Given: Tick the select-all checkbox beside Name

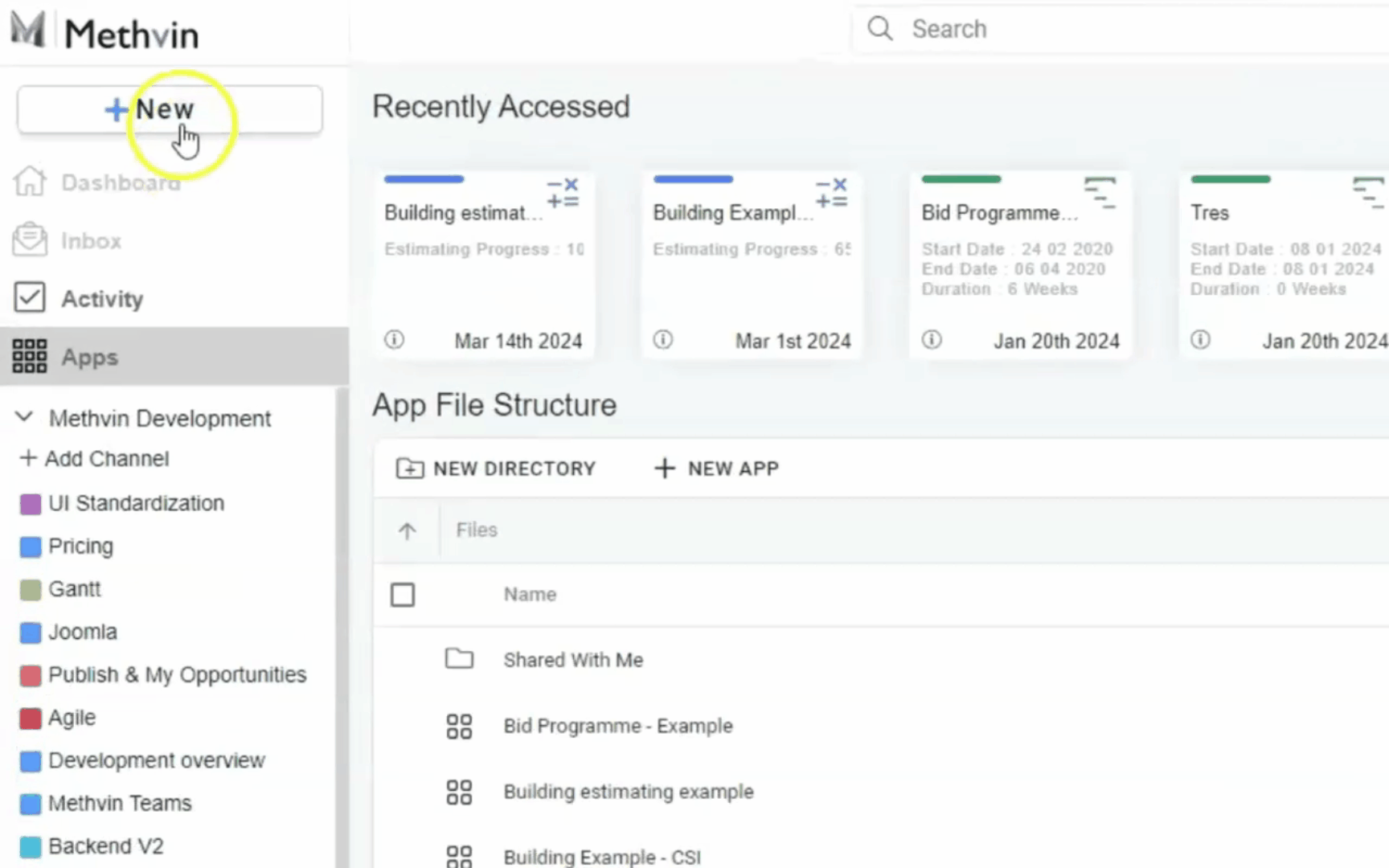Looking at the screenshot, I should (403, 595).
